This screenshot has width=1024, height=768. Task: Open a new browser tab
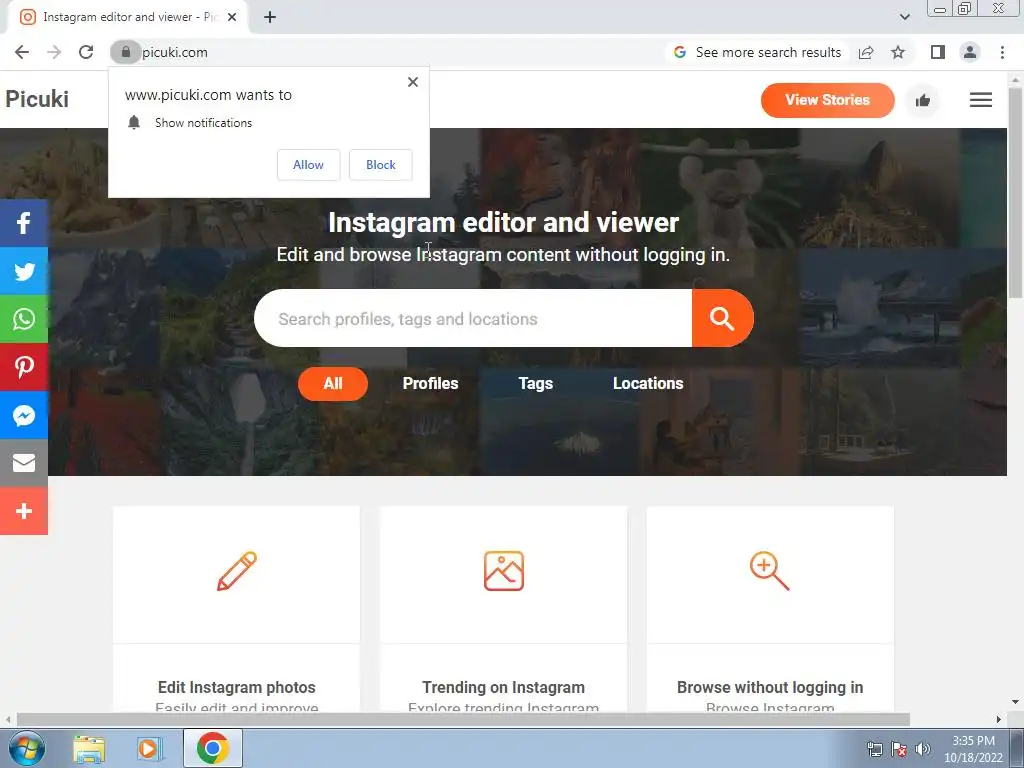270,17
